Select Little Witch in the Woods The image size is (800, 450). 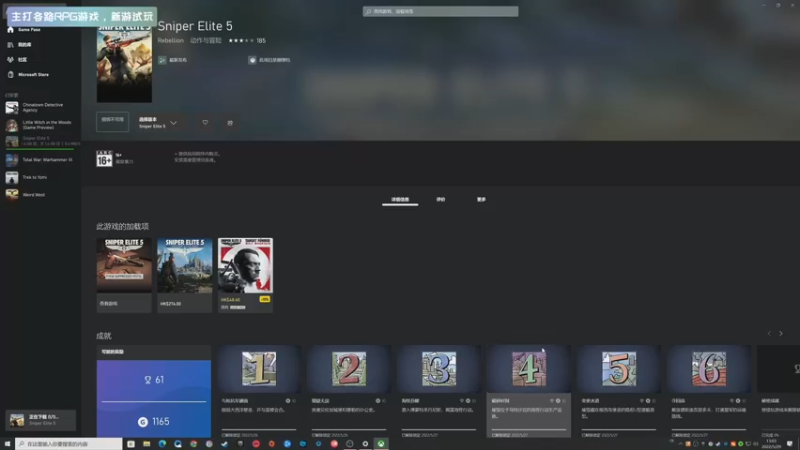click(x=41, y=125)
